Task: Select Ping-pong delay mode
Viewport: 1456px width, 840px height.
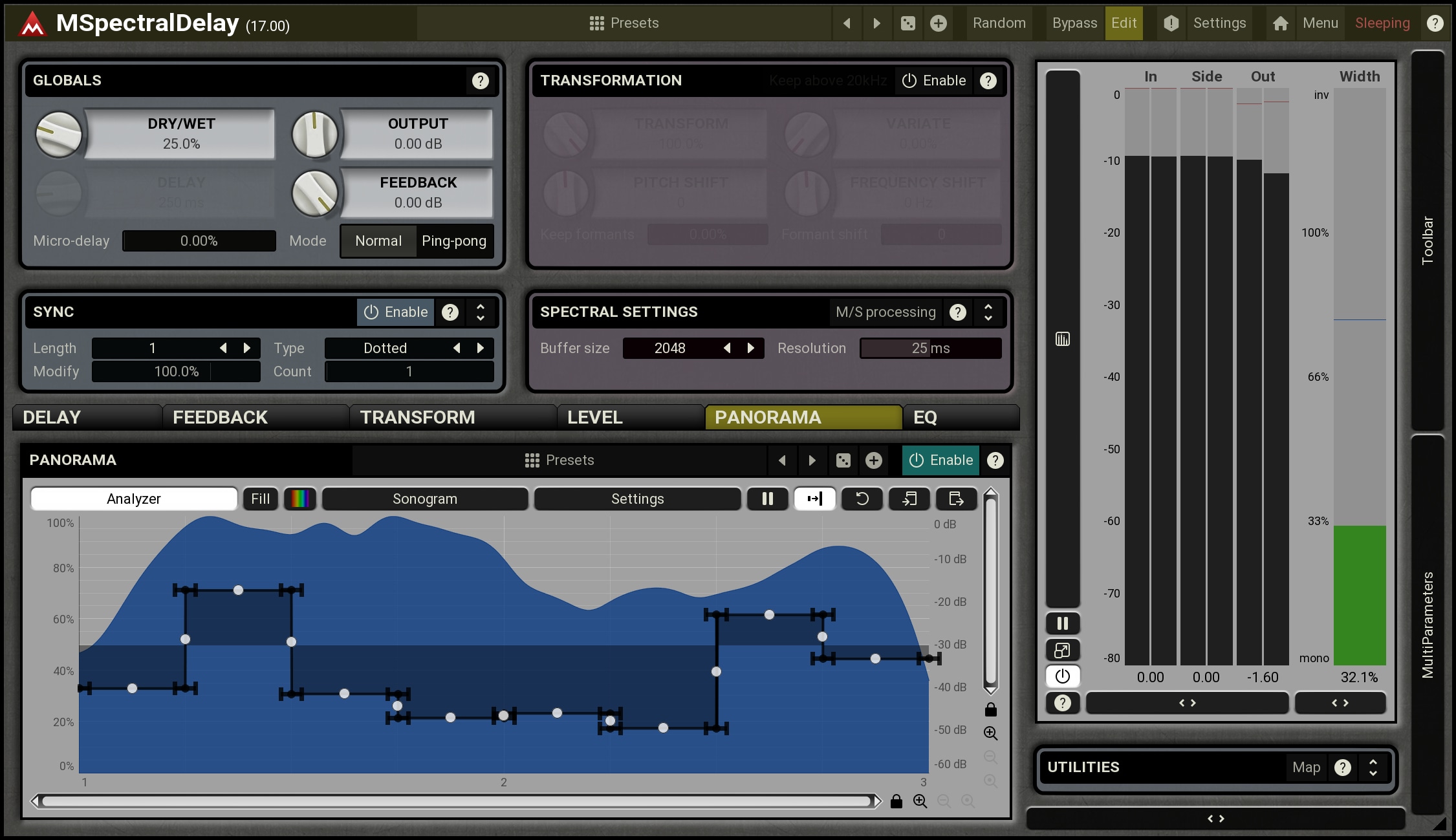Action: pyautogui.click(x=453, y=241)
